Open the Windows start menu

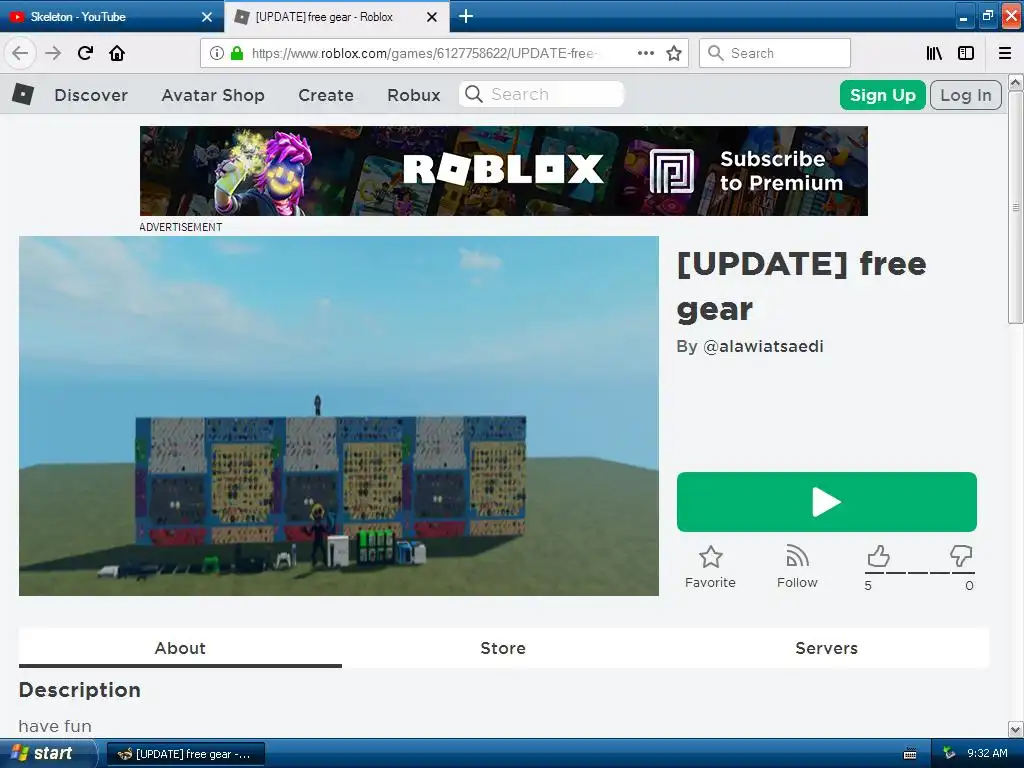[48, 753]
